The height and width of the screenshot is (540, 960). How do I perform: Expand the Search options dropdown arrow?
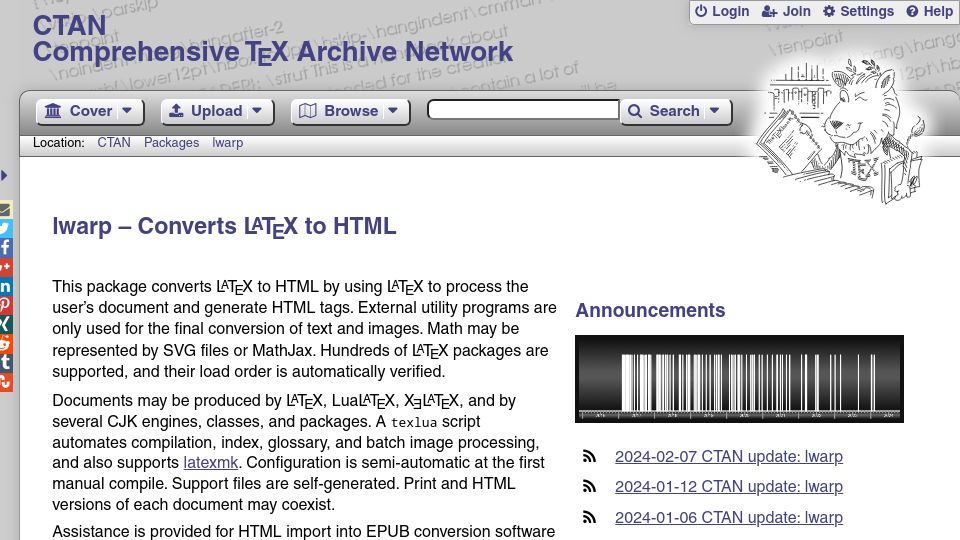pyautogui.click(x=714, y=111)
